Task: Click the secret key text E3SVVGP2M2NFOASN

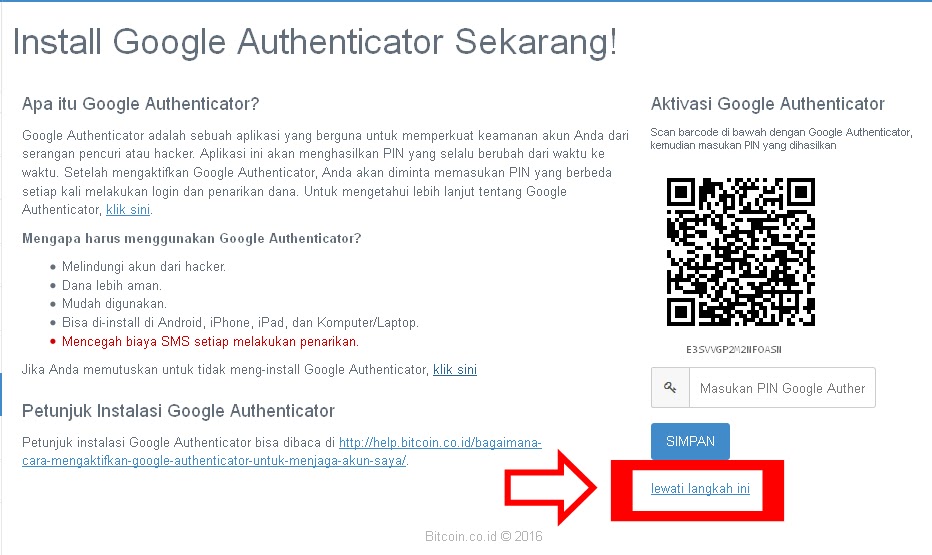Action: point(733,349)
